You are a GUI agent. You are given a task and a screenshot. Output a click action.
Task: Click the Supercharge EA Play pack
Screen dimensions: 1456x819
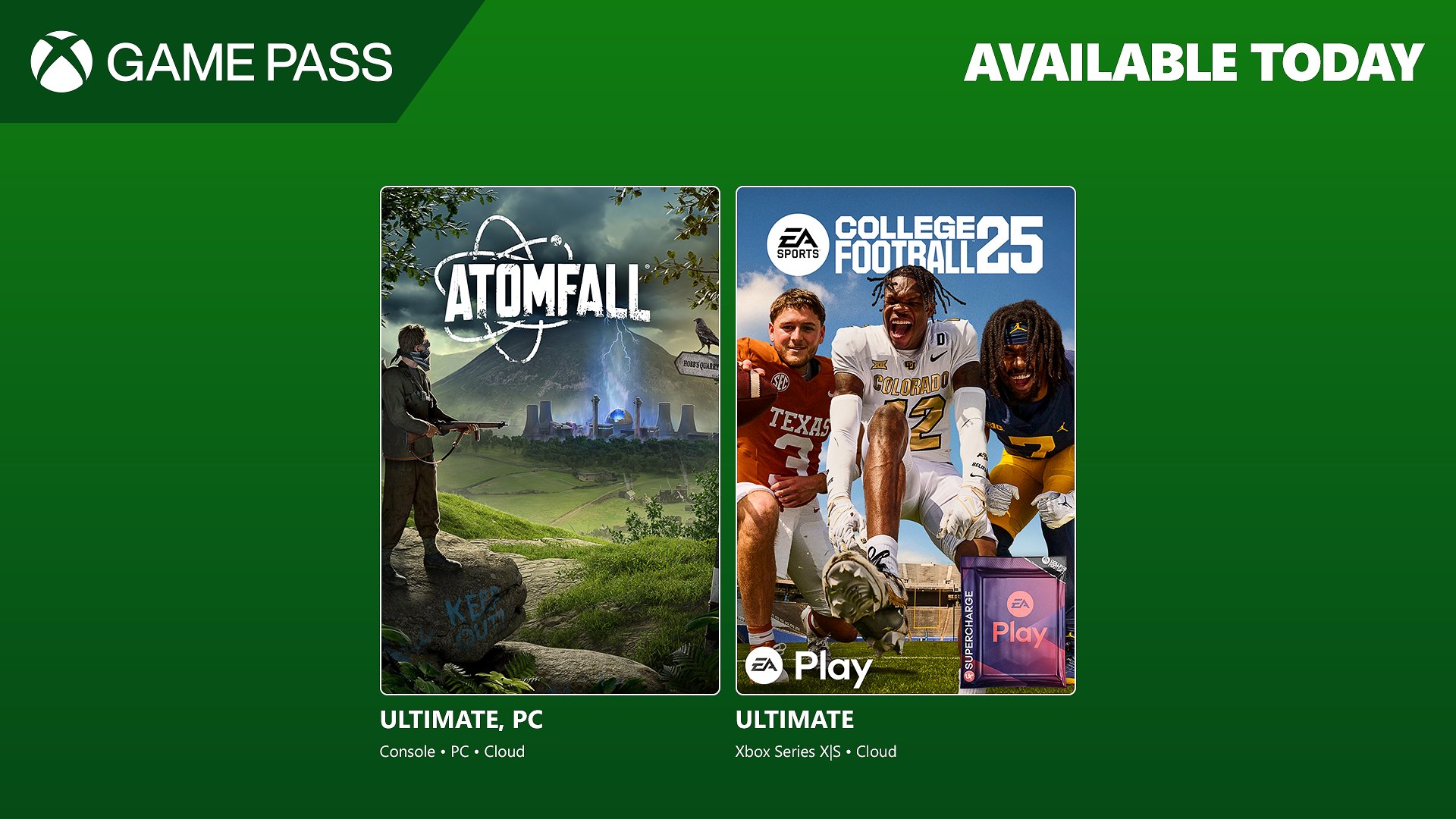point(1013,623)
